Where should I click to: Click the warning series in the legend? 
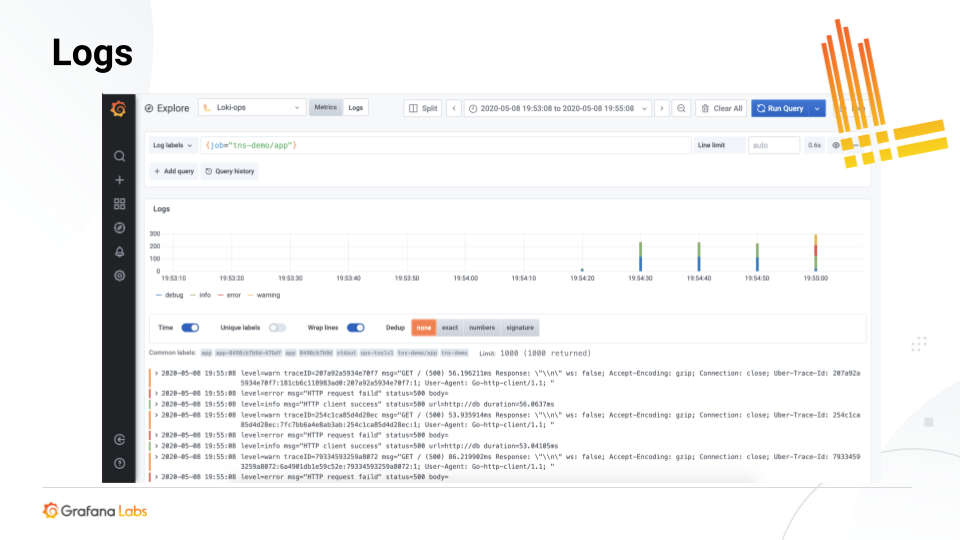pyautogui.click(x=264, y=295)
